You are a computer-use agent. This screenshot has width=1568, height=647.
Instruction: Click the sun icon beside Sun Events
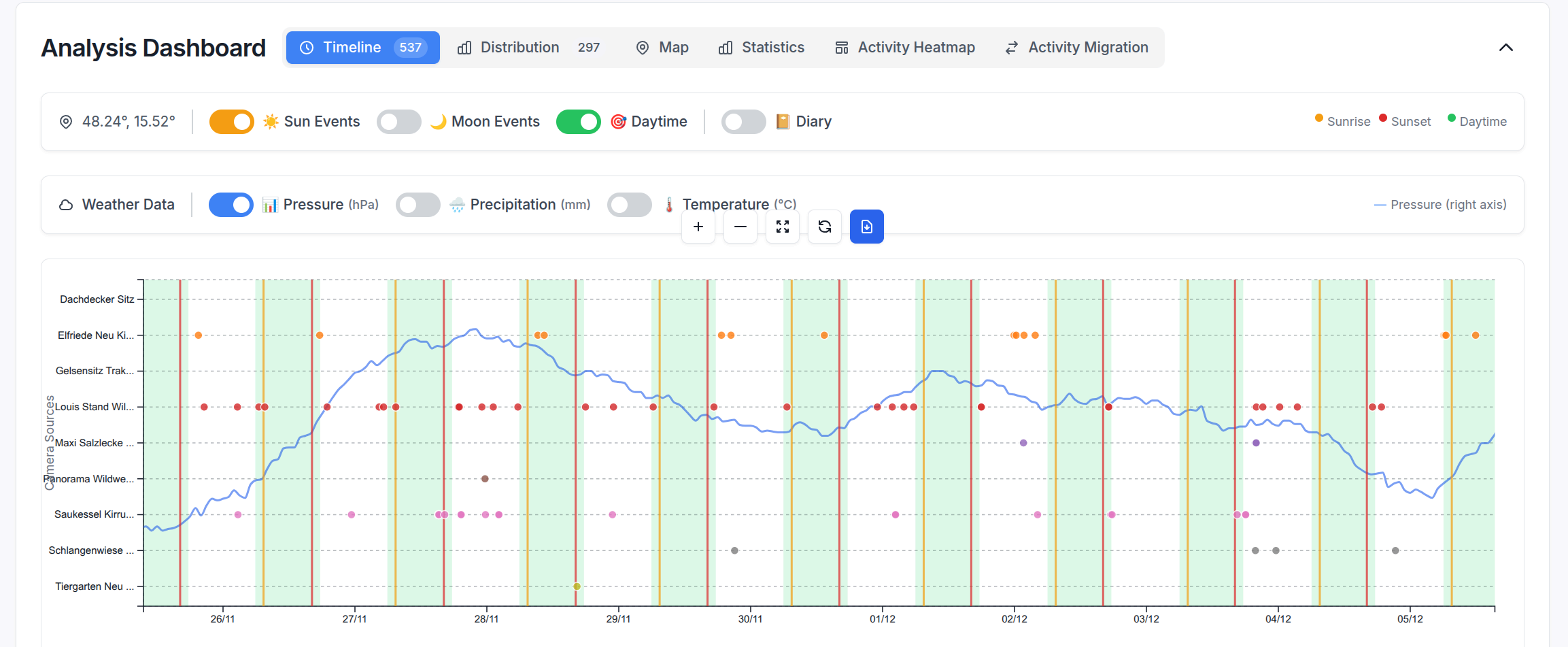pyautogui.click(x=271, y=121)
